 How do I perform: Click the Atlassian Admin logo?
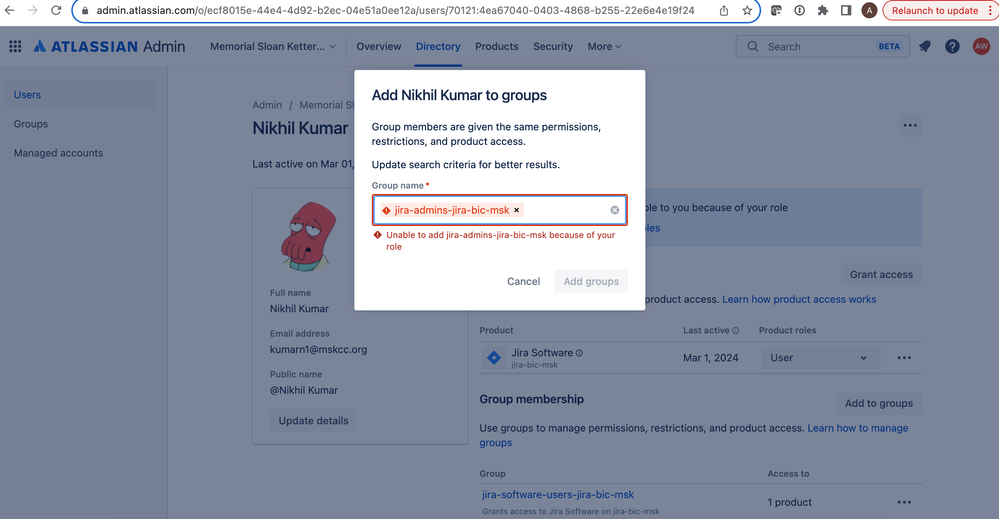110,46
